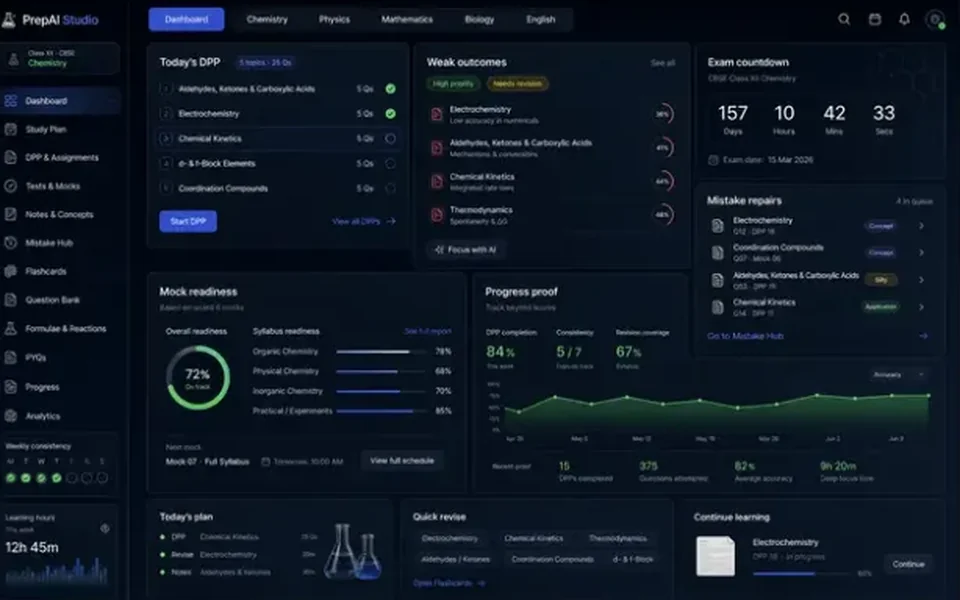Toggle Thursday weekly consistency check
Viewport: 960px width, 600px height.
point(56,478)
